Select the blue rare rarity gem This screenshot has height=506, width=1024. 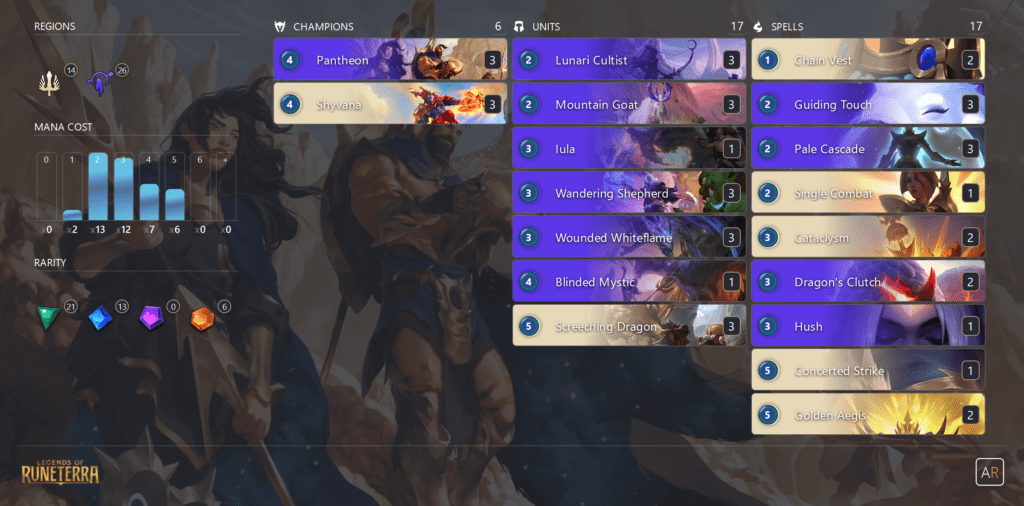100,318
